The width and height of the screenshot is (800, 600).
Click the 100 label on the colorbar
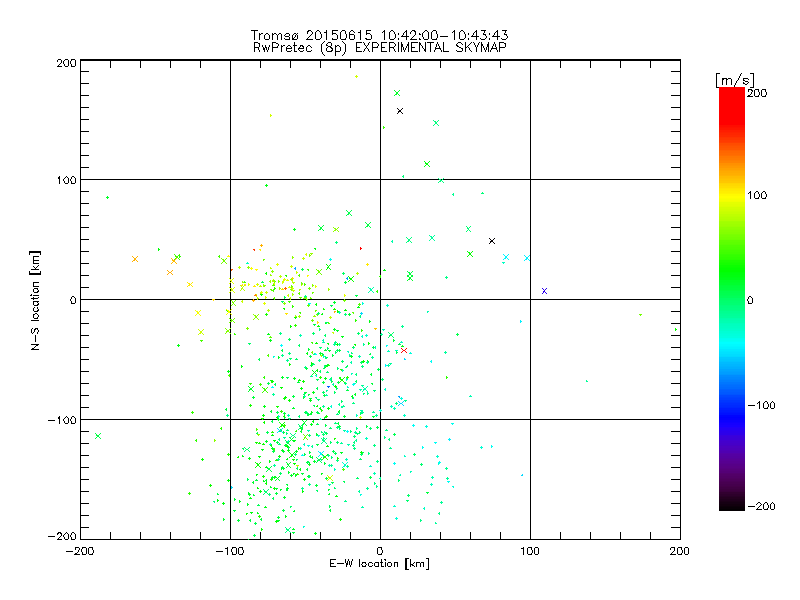[x=757, y=195]
